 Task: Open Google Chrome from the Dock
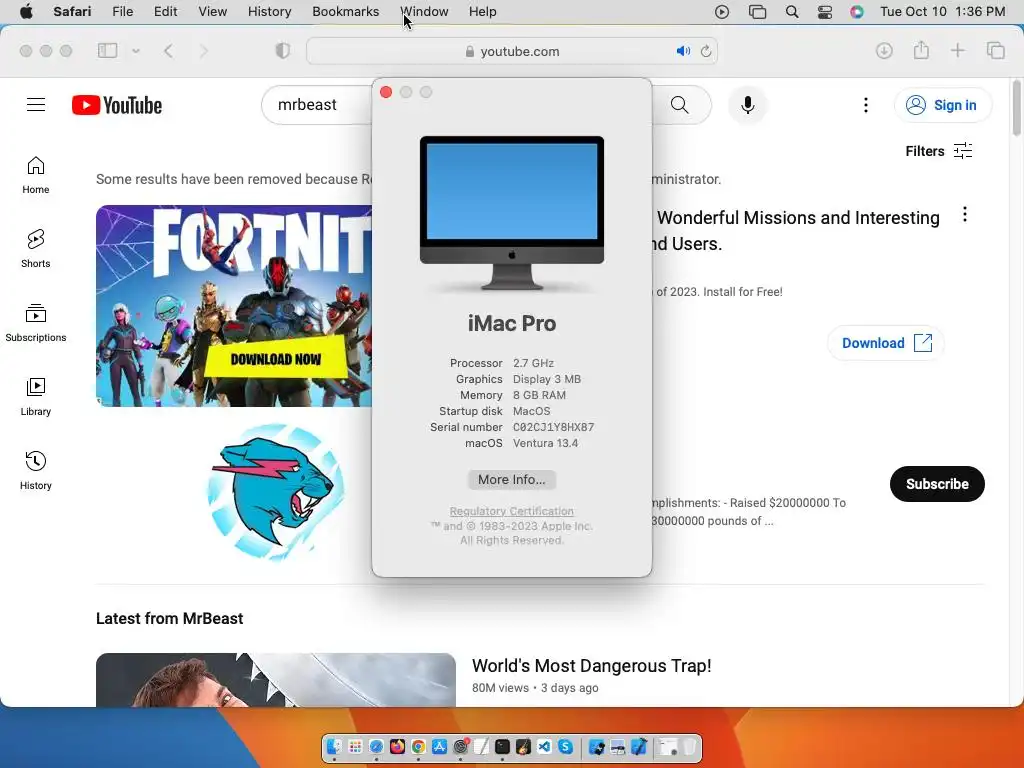coord(418,746)
